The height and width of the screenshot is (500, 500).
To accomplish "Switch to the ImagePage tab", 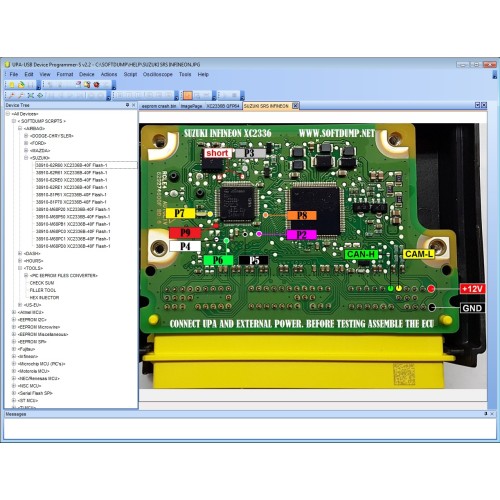I will point(191,106).
